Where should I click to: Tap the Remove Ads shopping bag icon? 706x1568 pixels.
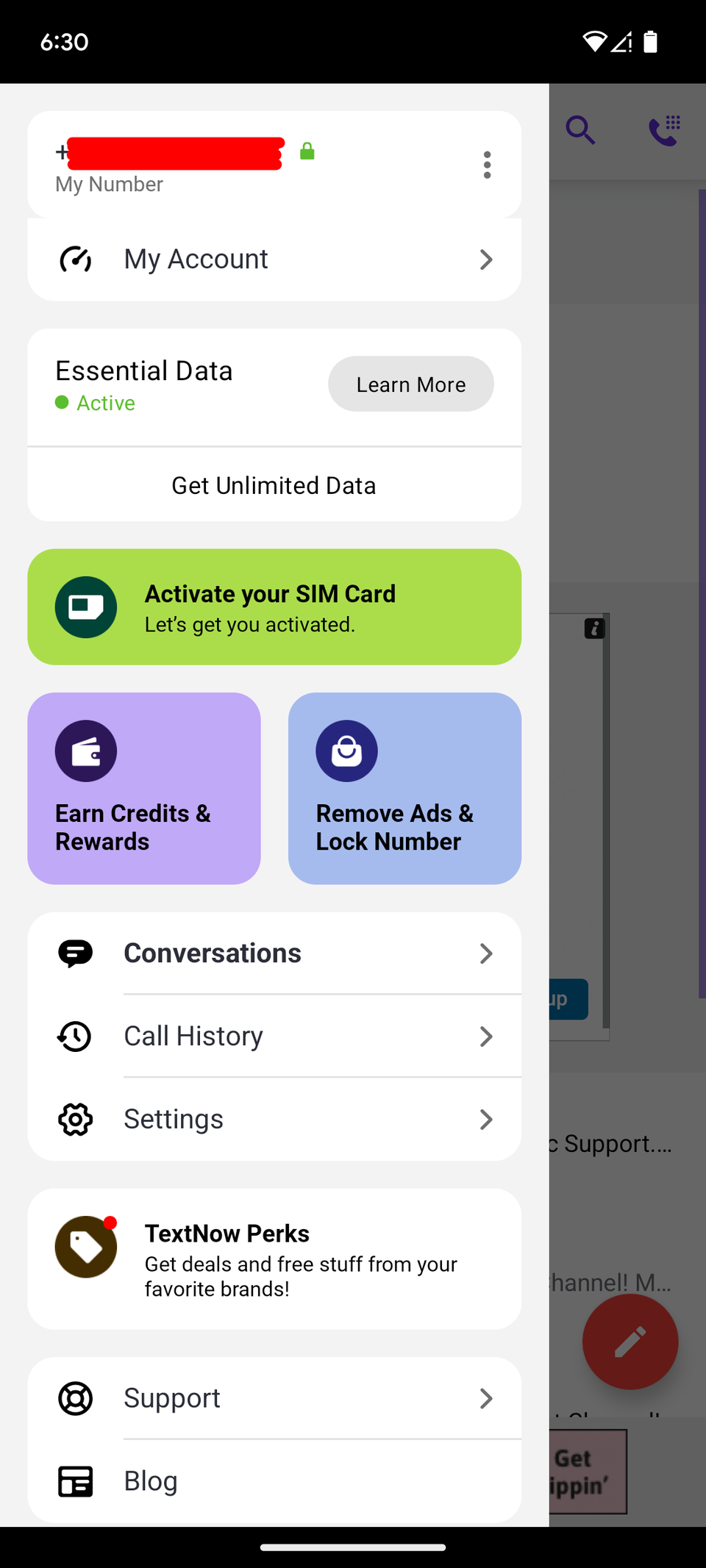click(x=346, y=751)
